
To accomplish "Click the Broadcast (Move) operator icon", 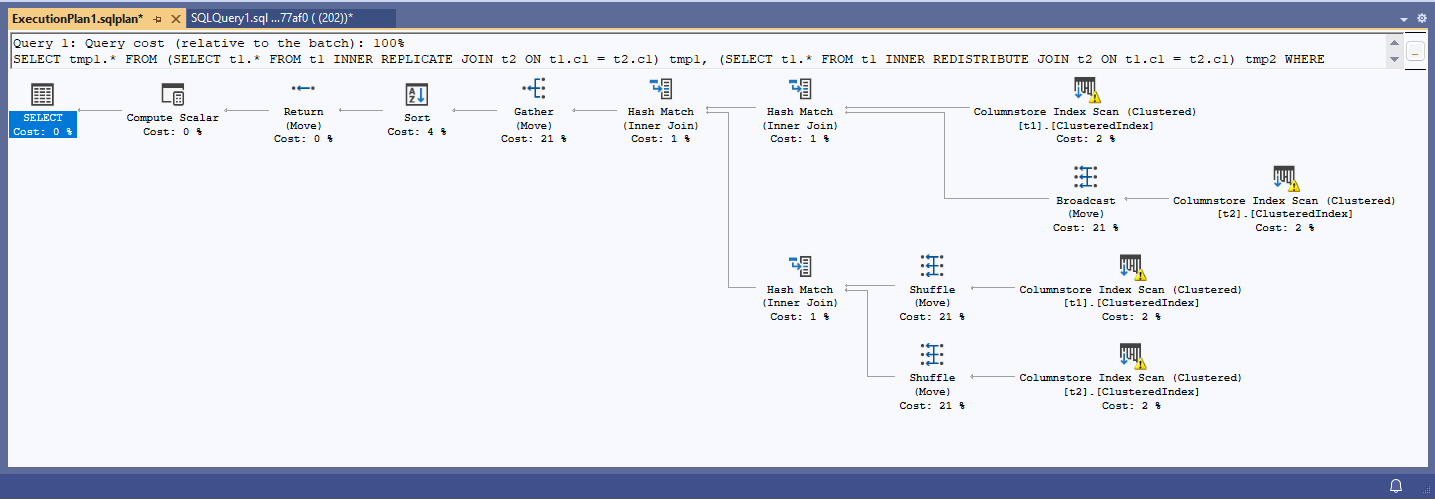I will tap(1085, 178).
